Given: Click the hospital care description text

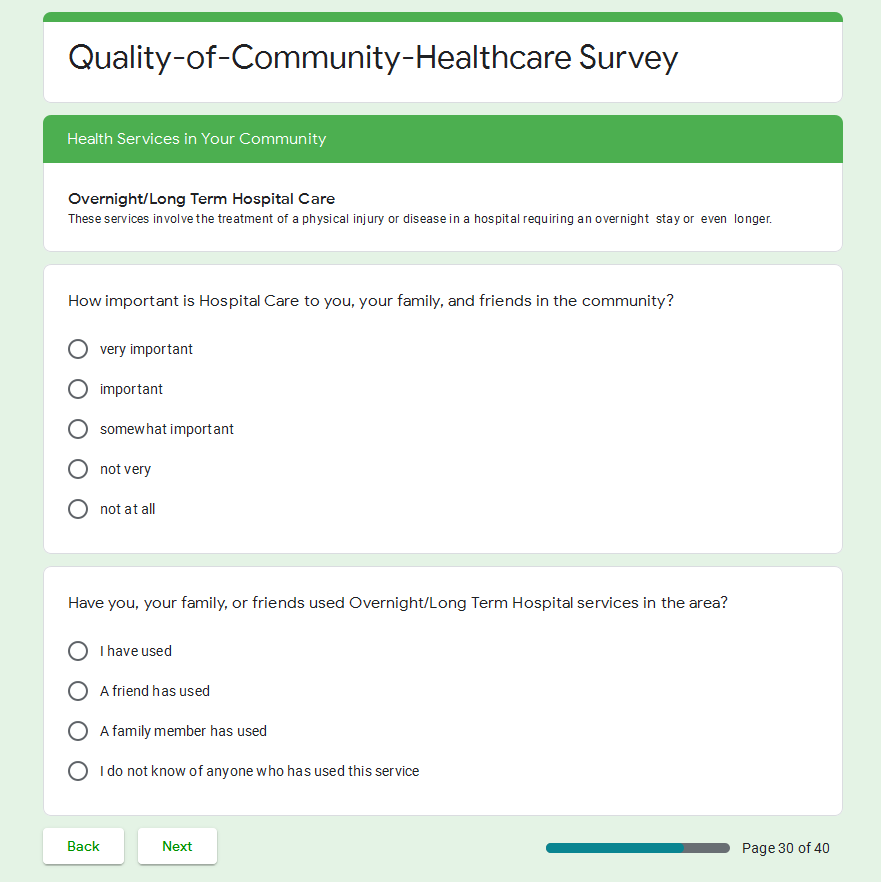Looking at the screenshot, I should pos(419,219).
